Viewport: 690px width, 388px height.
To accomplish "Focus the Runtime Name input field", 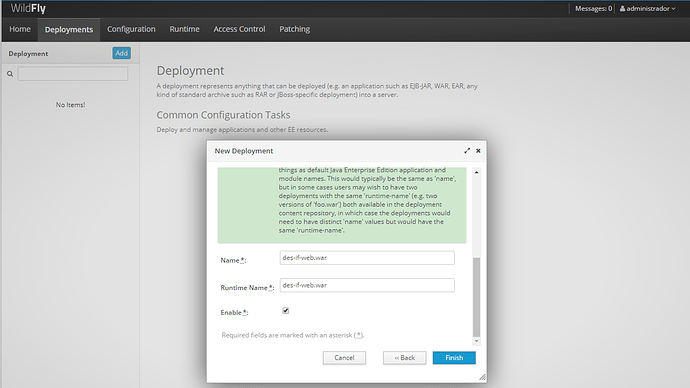I will click(x=367, y=285).
